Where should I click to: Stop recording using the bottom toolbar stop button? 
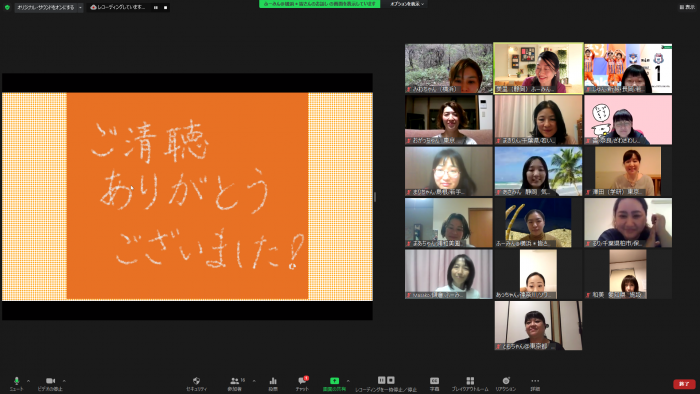[x=391, y=380]
